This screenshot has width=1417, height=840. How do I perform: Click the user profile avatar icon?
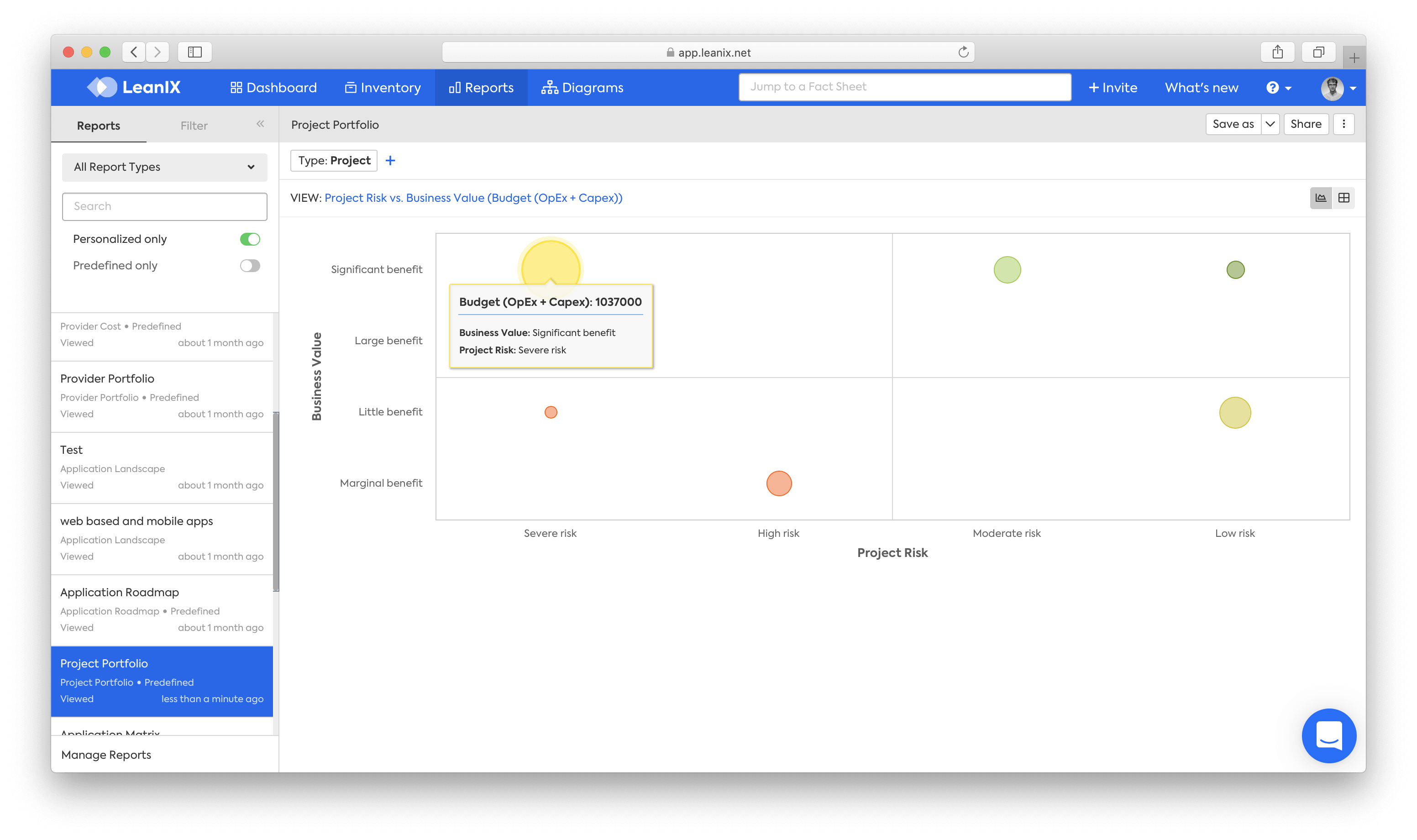[x=1333, y=88]
